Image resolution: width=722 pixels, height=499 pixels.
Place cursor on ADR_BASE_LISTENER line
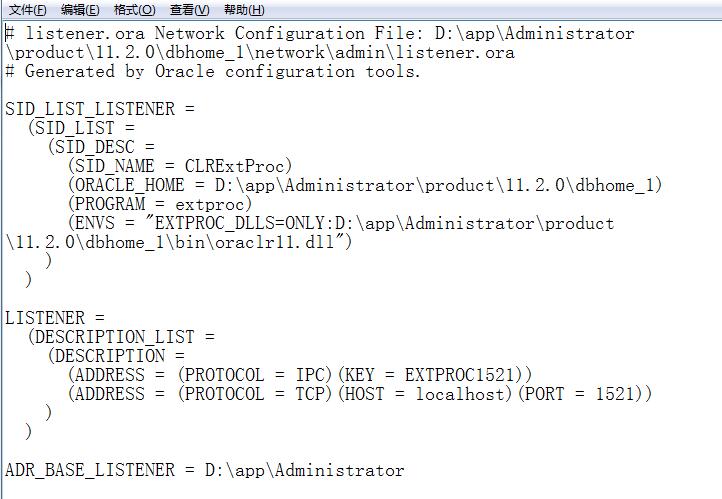click(x=204, y=470)
